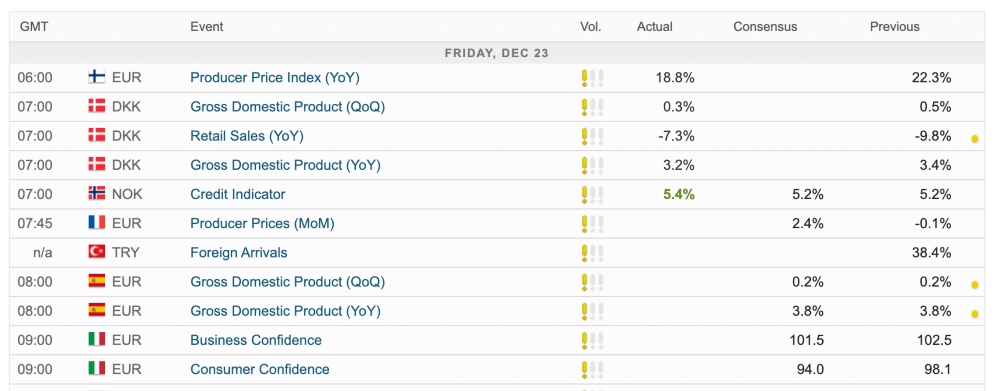Open the Producer Prices (MoM) link
Image resolution: width=1000 pixels, height=391 pixels.
pyautogui.click(x=262, y=223)
